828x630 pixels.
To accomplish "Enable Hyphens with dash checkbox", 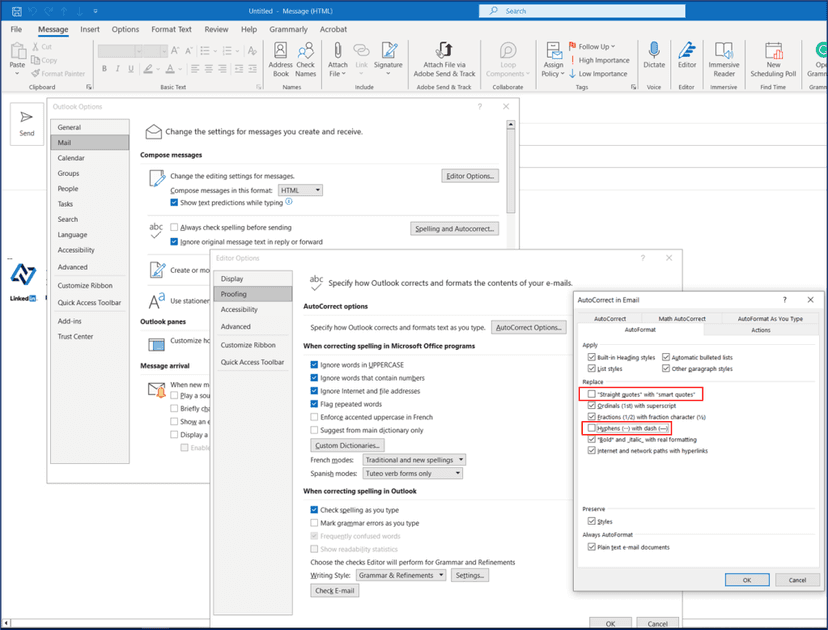I will [x=592, y=428].
